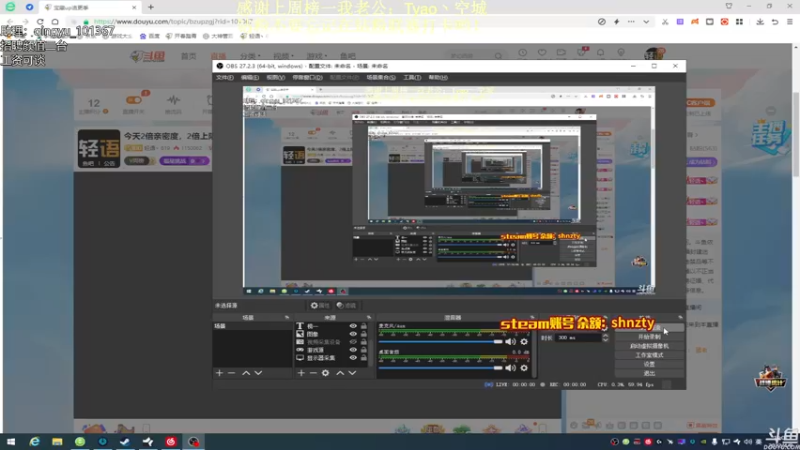The image size is (800, 450).
Task: Click the Douyu heart follow icon
Action: (x=542, y=53)
